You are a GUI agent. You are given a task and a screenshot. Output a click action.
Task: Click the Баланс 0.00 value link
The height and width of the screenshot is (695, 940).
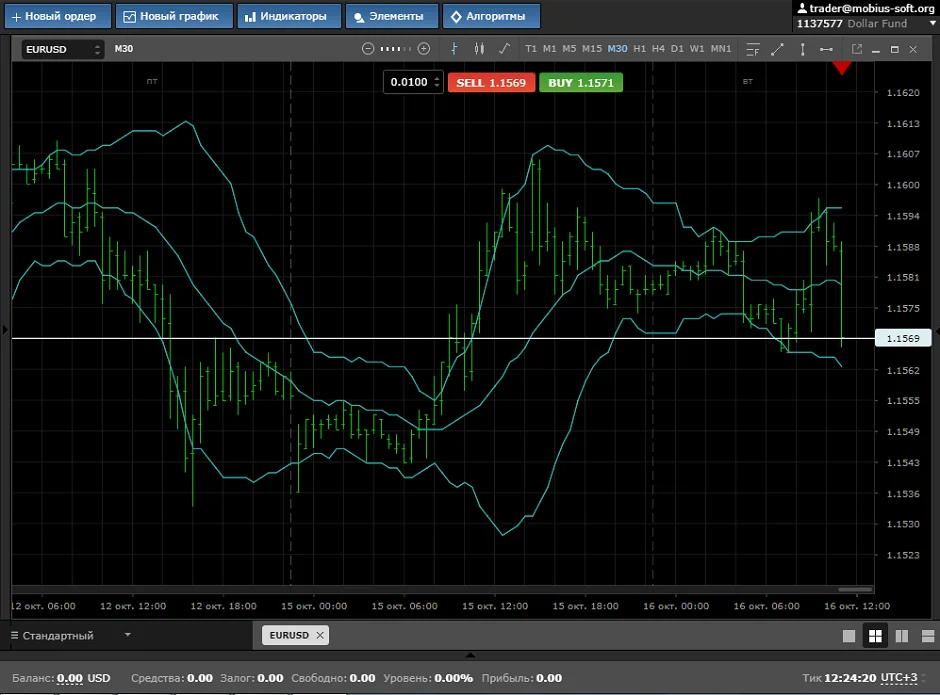click(70, 678)
